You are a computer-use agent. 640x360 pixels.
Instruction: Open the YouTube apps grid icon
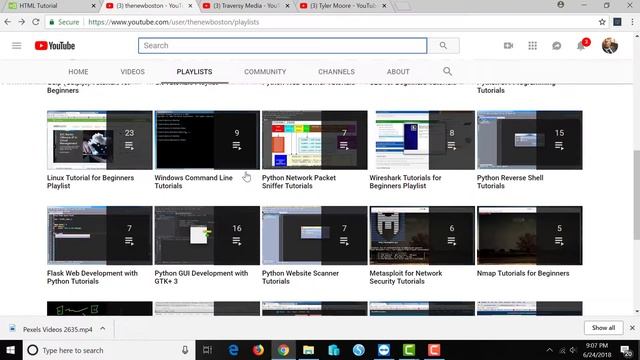[x=532, y=46]
